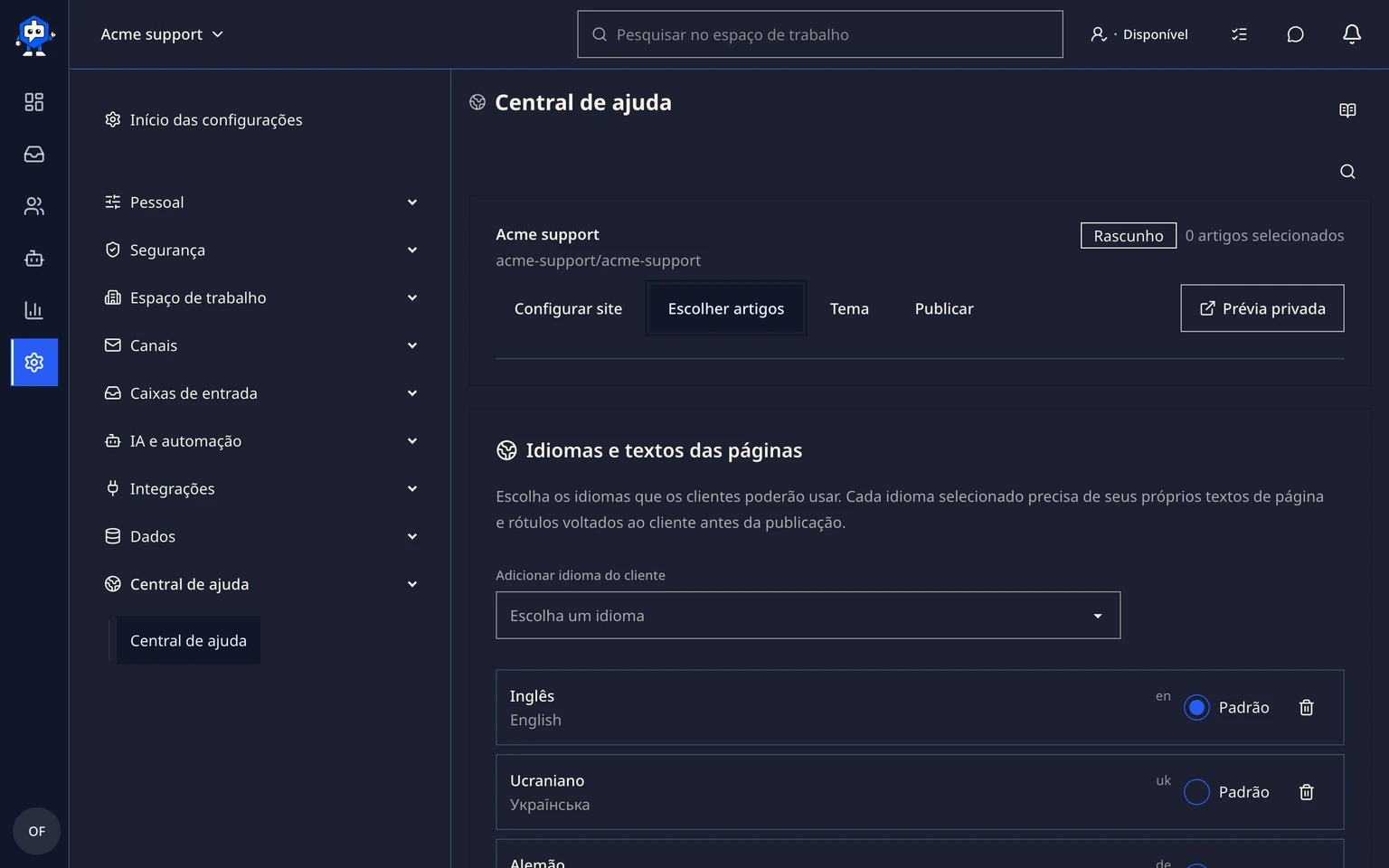Screen dimensions: 1389x868
Task: Click the workspace search field
Action: point(820,34)
